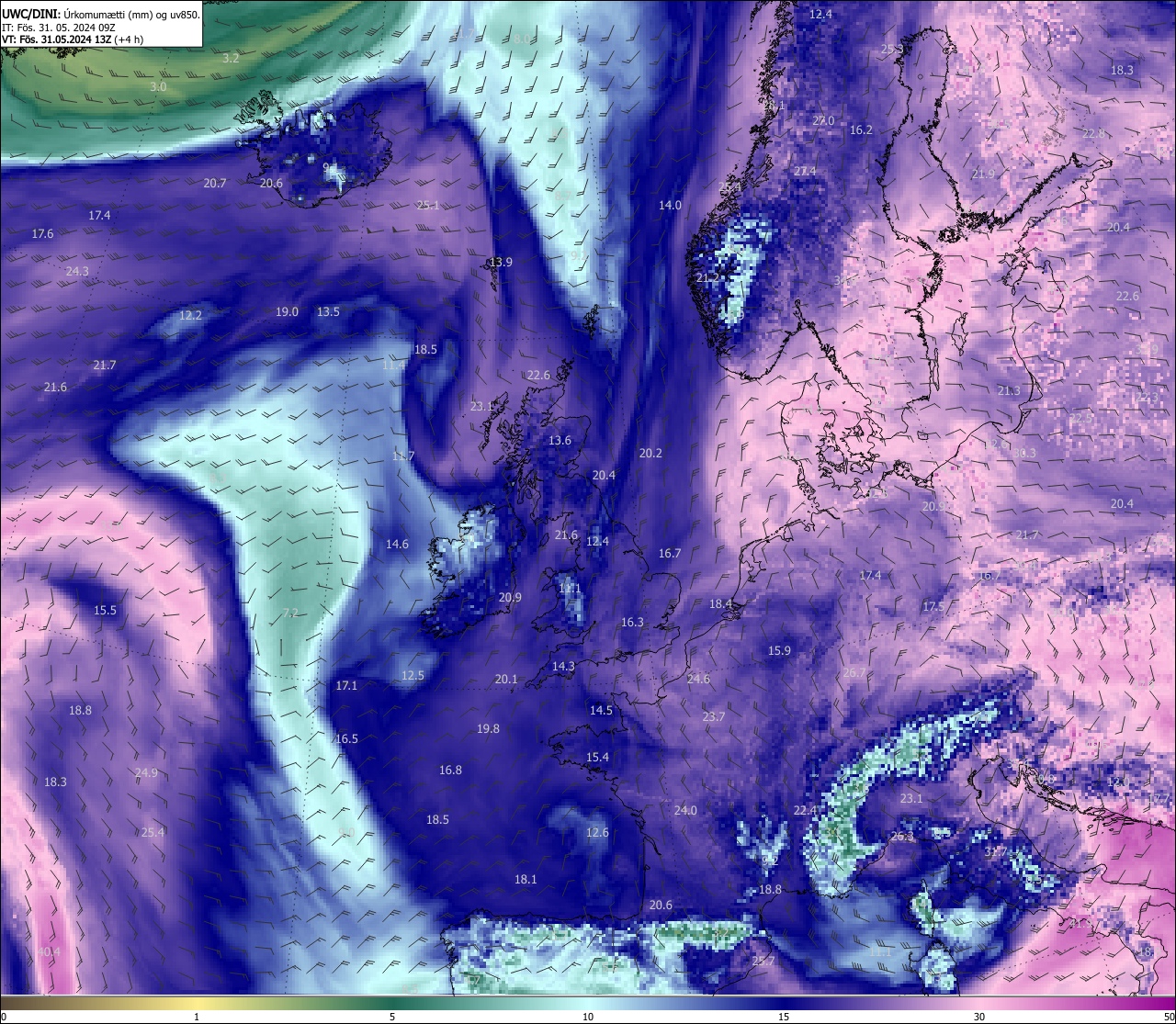The image size is (1176, 1024).
Task: Click the '20.7' value near Iceland
Action: click(x=215, y=184)
